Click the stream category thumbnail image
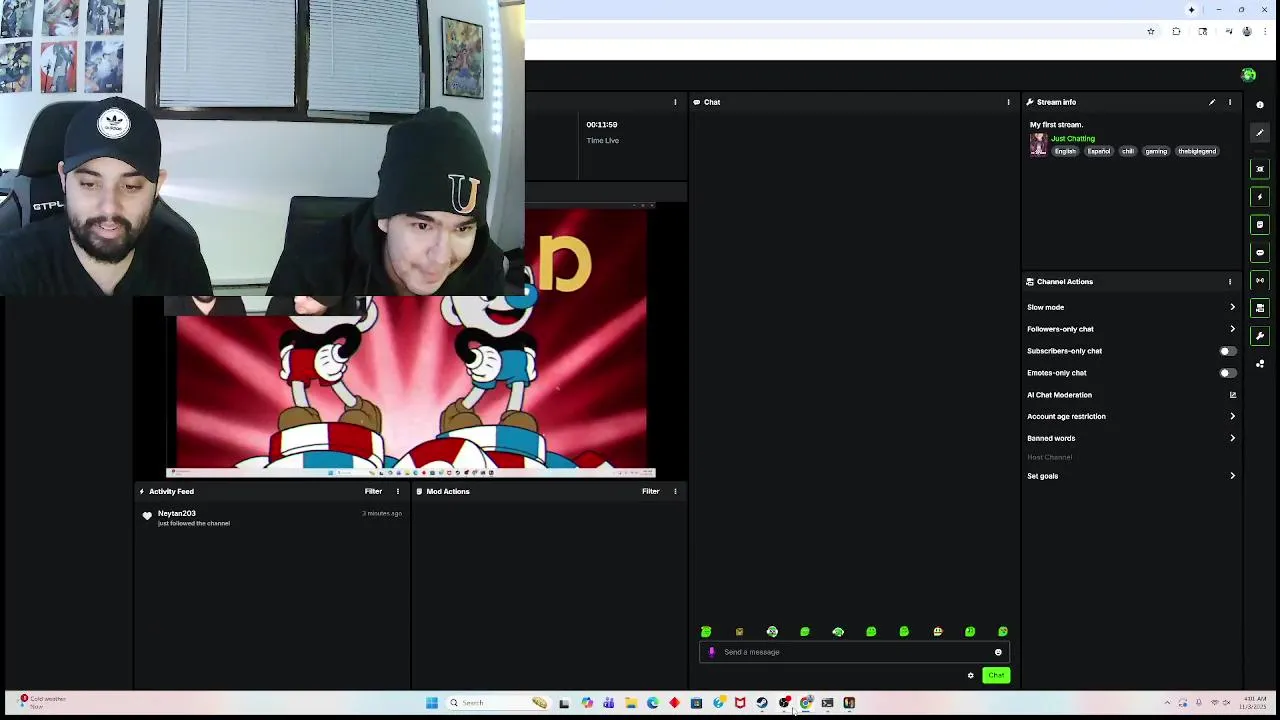 tap(1039, 145)
